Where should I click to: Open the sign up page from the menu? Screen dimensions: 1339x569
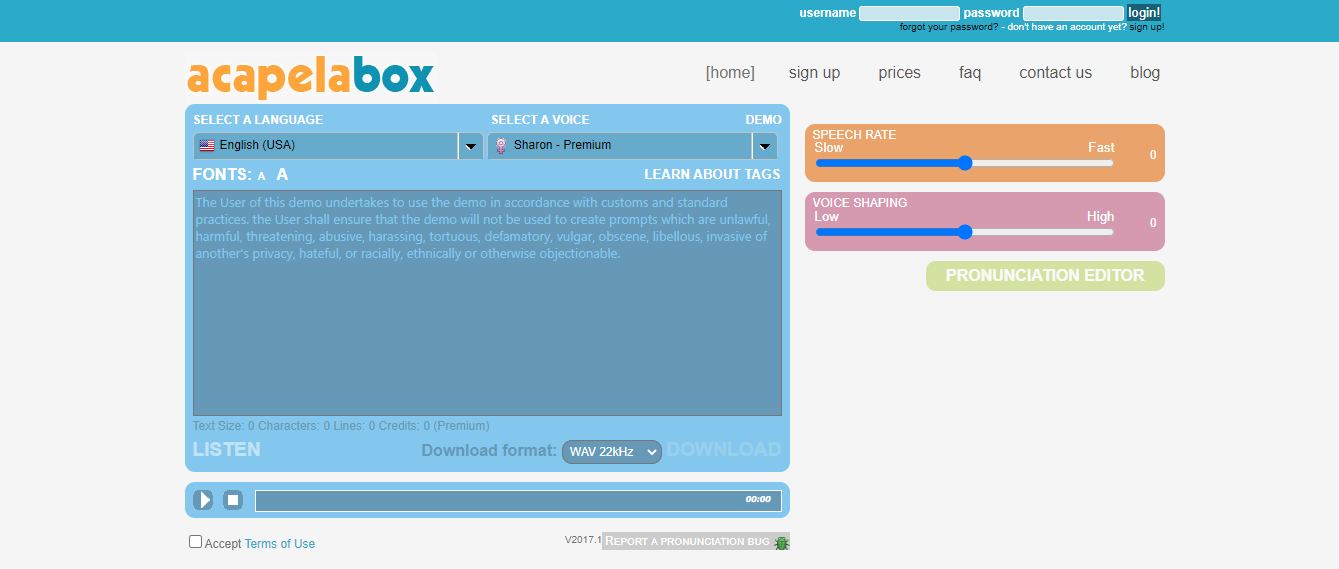tap(814, 73)
